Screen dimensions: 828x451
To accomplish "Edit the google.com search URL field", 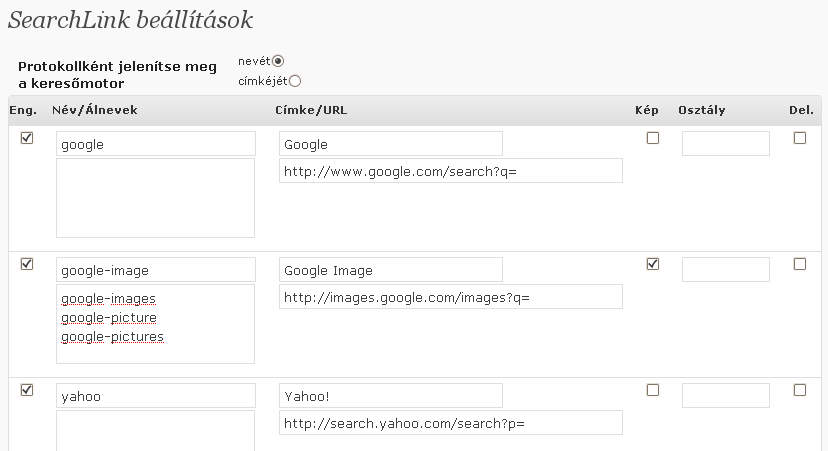I will pyautogui.click(x=450, y=171).
